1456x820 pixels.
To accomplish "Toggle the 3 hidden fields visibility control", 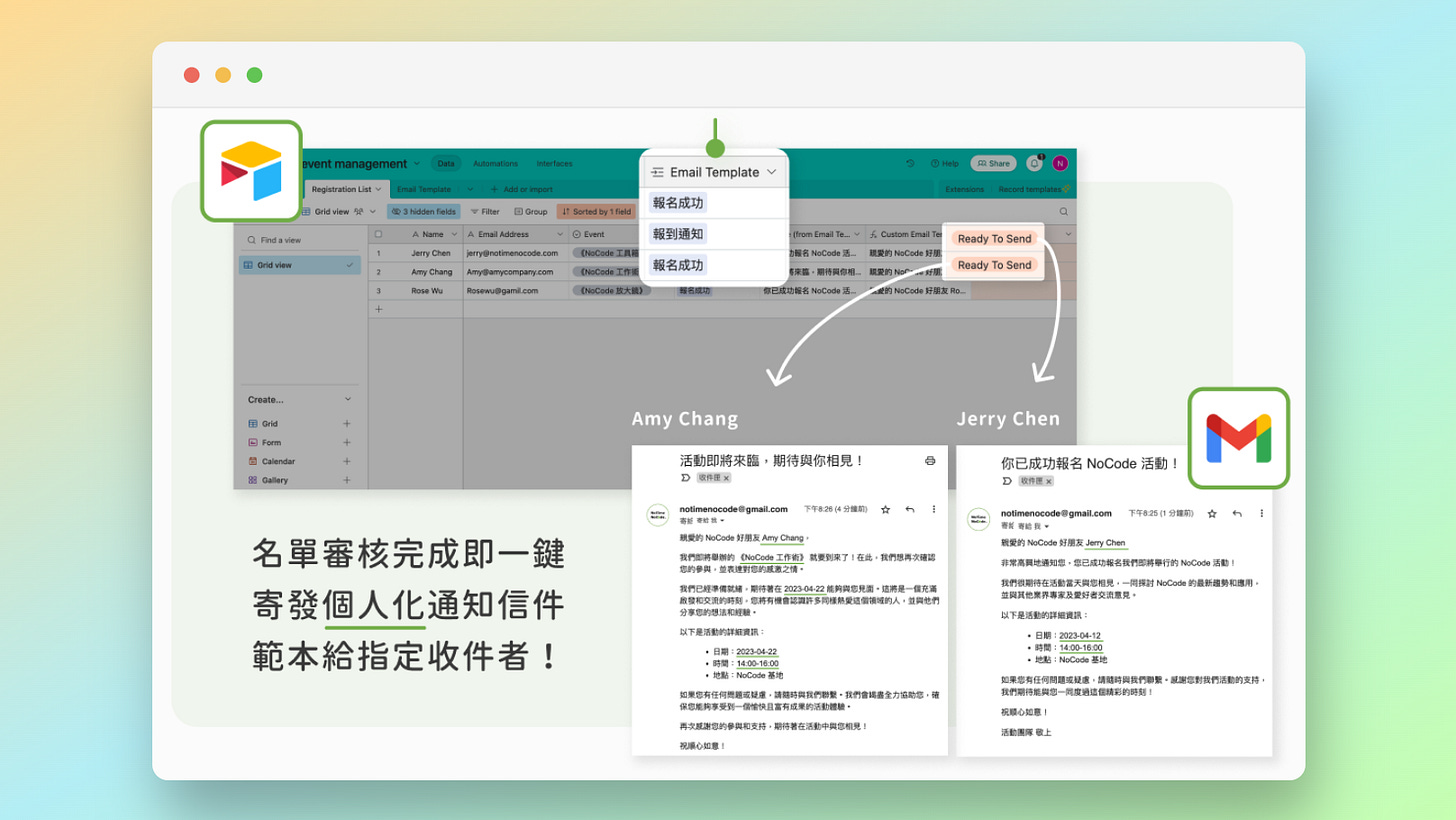I will (424, 211).
